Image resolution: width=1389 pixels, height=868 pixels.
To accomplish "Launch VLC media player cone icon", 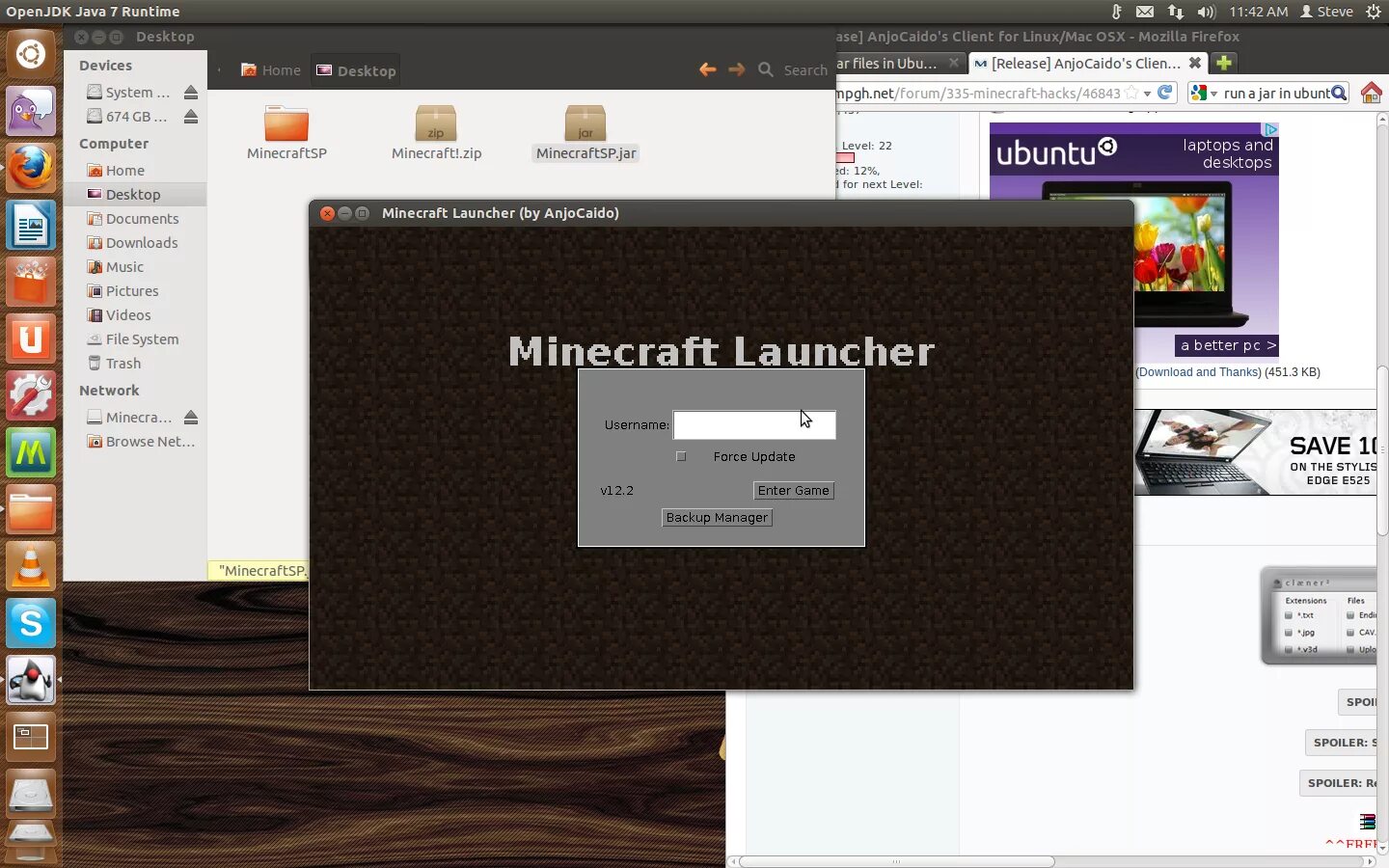I will (31, 566).
